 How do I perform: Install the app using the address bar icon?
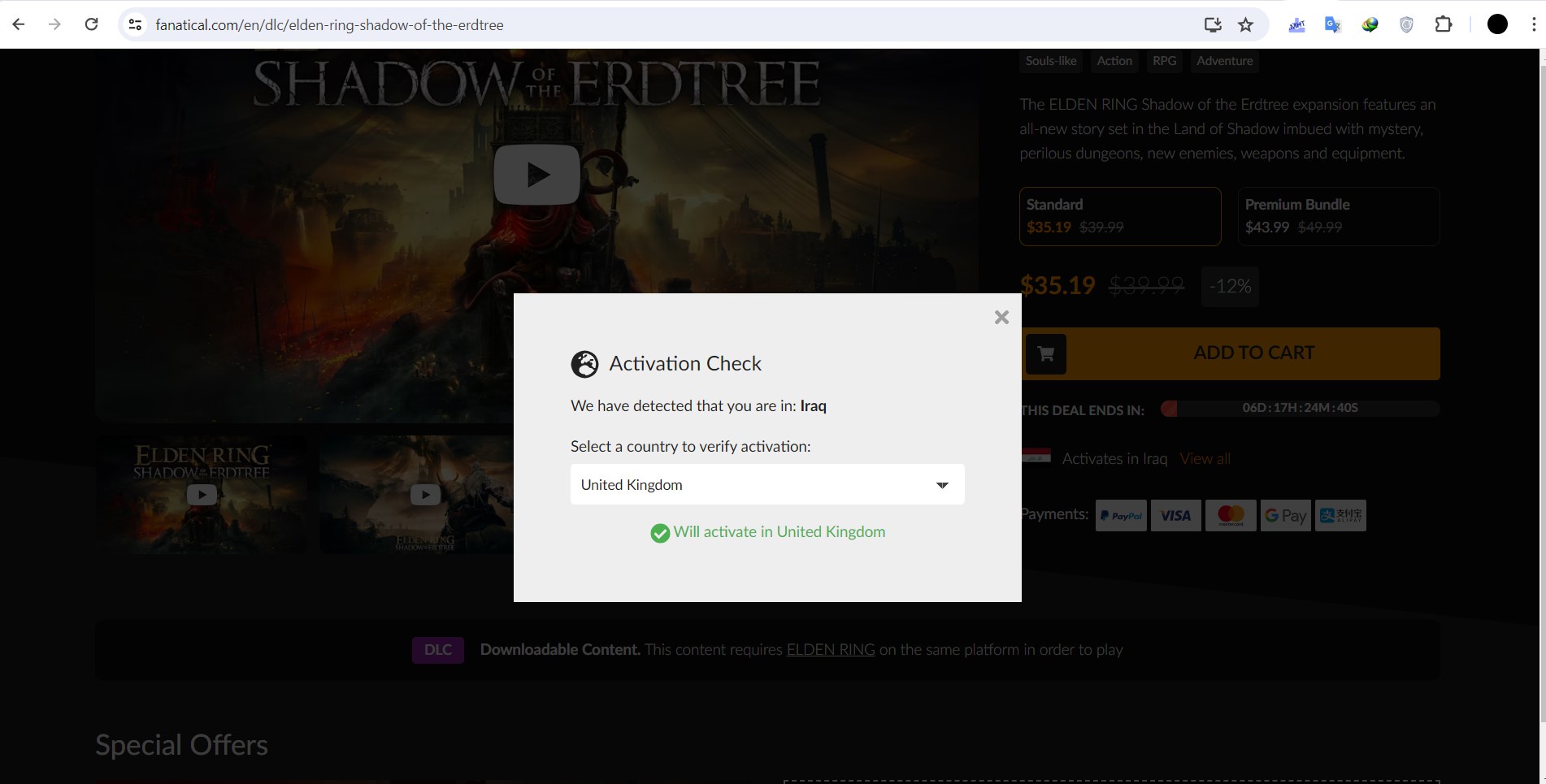pos(1213,24)
